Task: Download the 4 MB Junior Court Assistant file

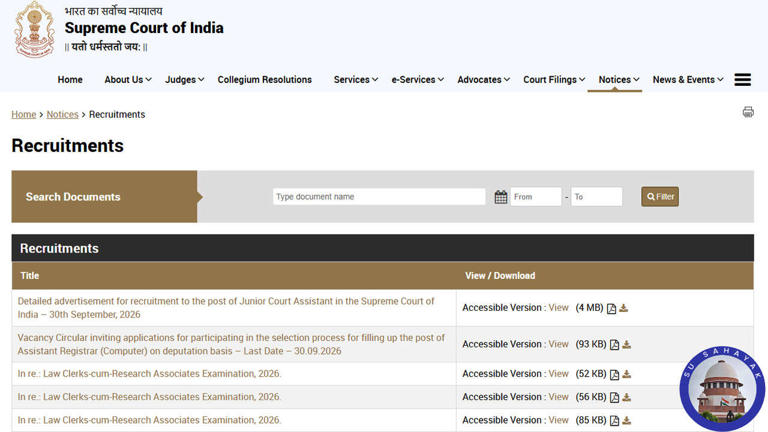Action: [624, 308]
